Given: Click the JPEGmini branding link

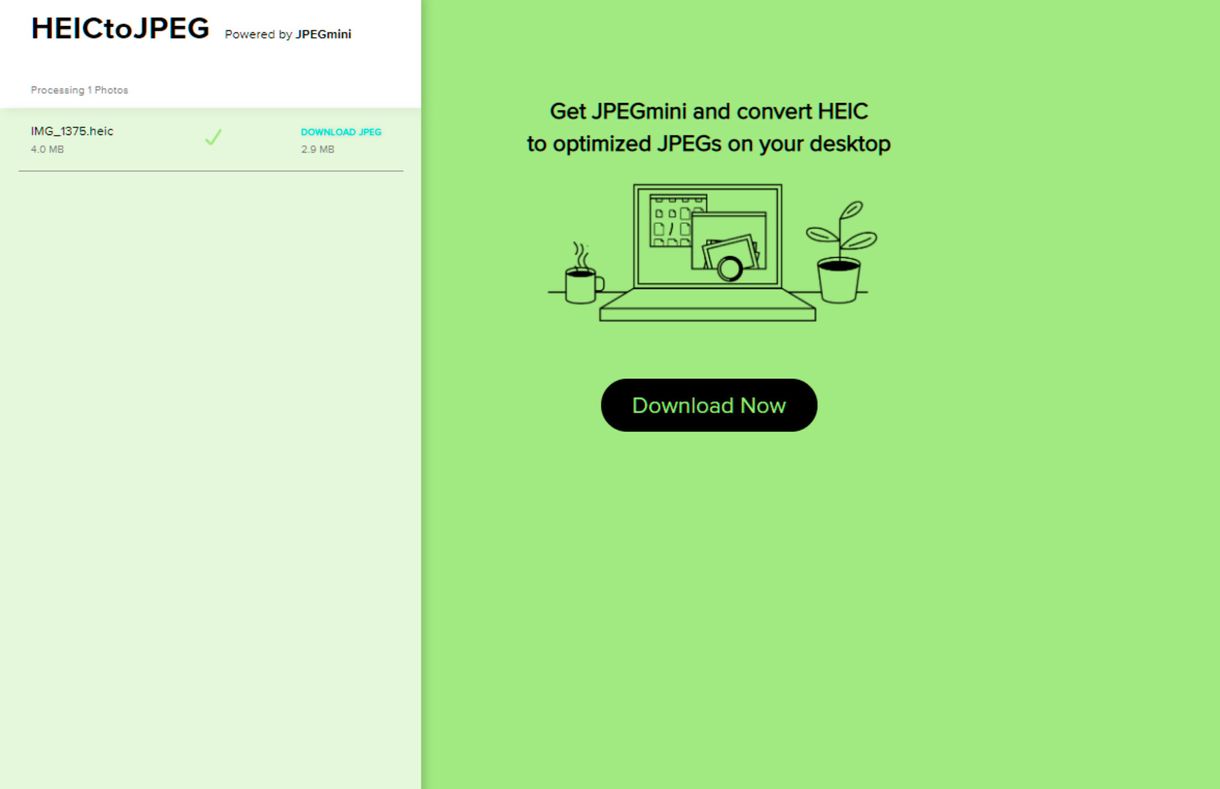Looking at the screenshot, I should tap(321, 34).
